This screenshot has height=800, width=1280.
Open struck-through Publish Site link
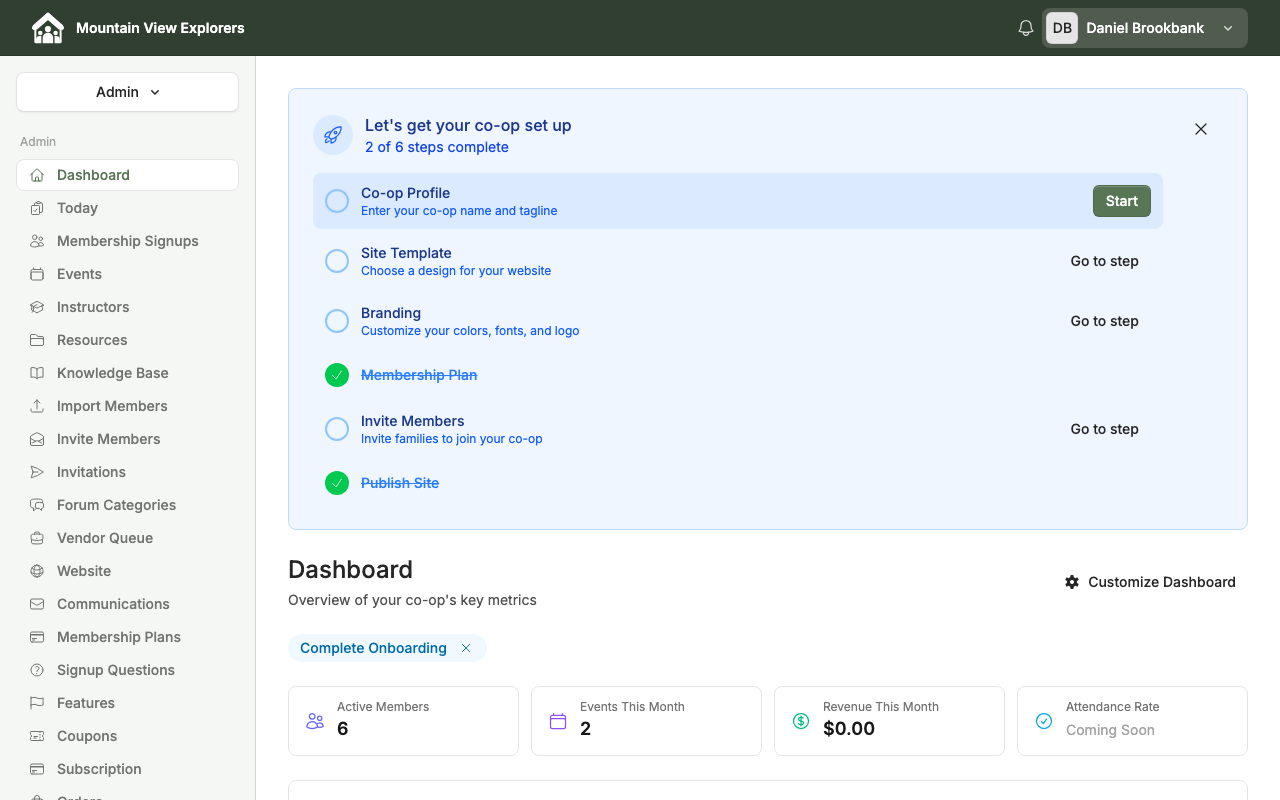click(x=400, y=483)
